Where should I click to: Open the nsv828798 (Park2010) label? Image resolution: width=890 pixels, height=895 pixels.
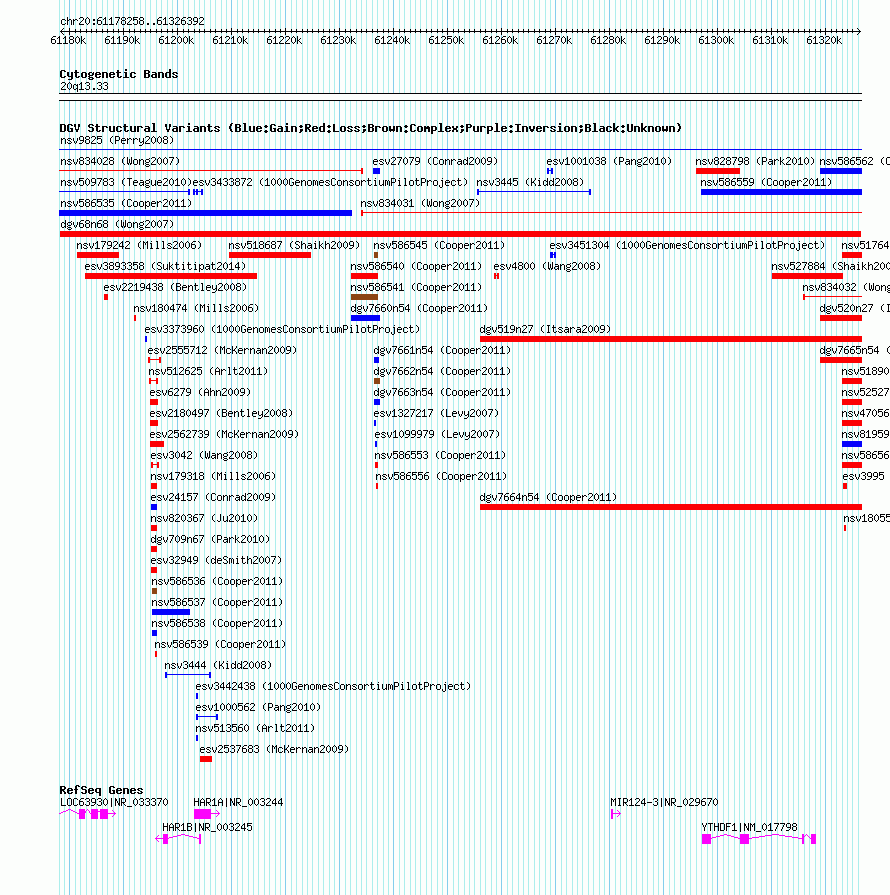[755, 162]
